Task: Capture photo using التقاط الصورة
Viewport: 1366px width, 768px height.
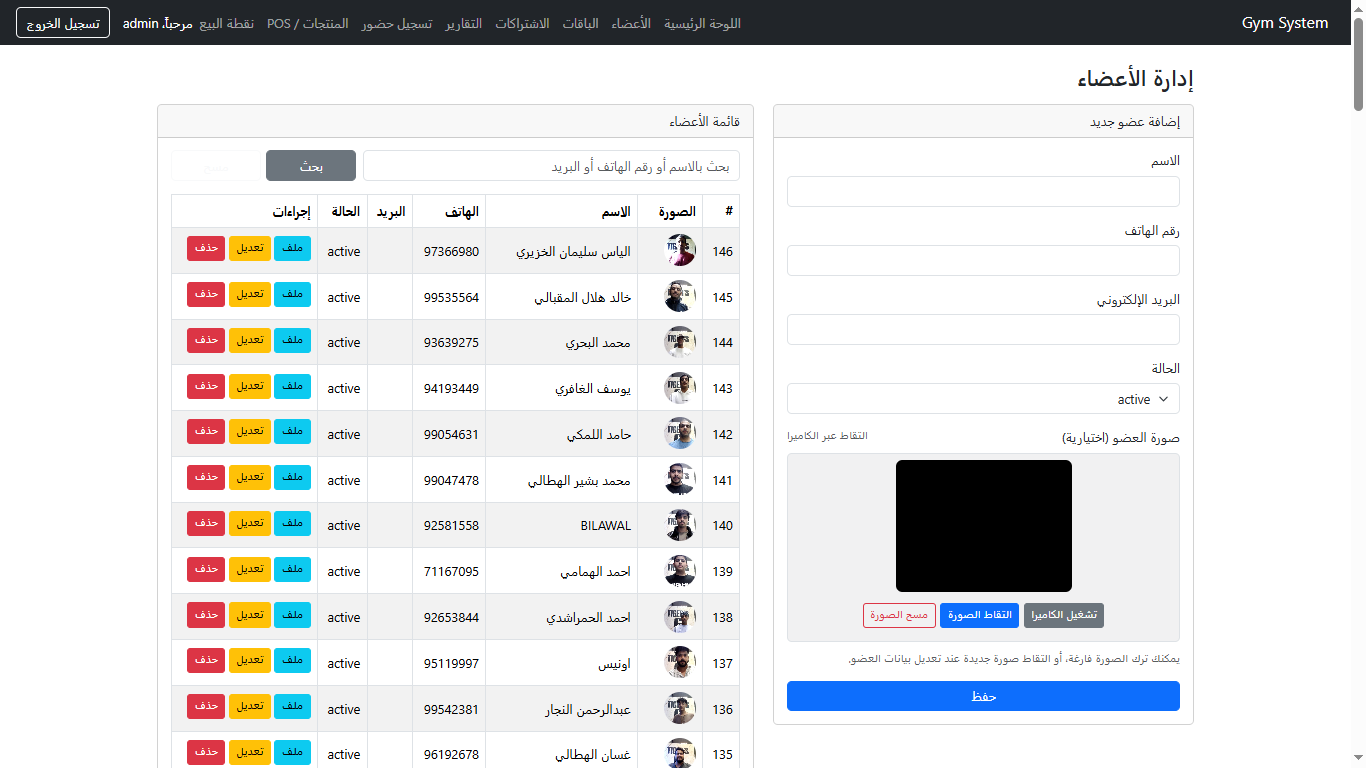Action: [x=979, y=615]
